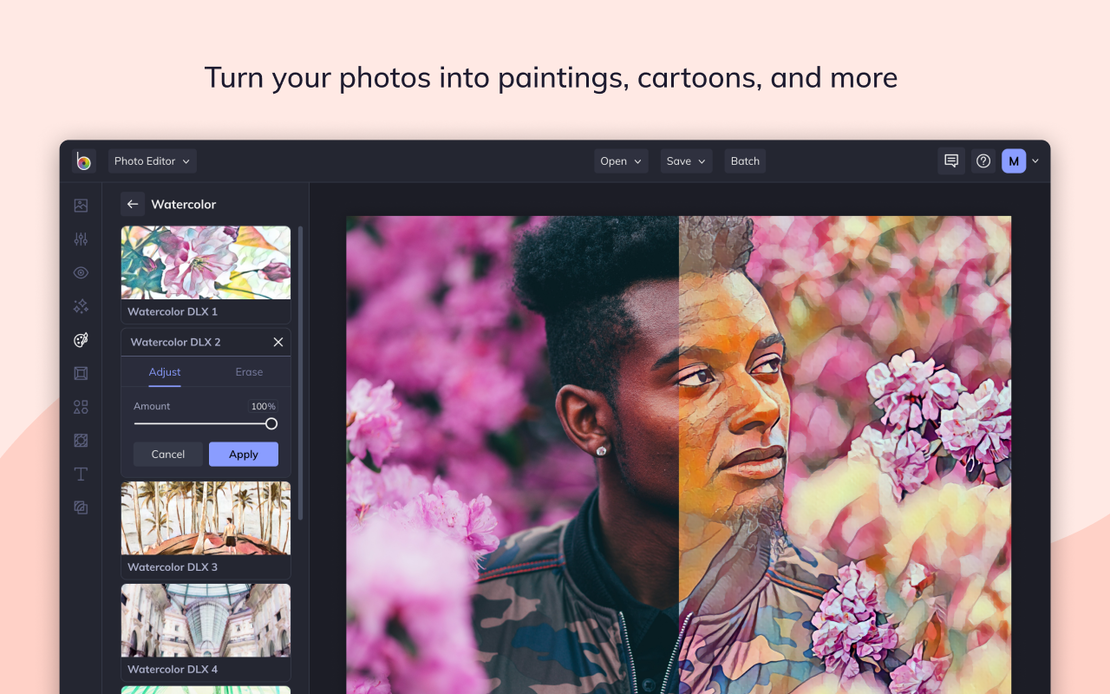Select the Adjust tab
Screen dimensions: 1110x694
click(x=165, y=372)
